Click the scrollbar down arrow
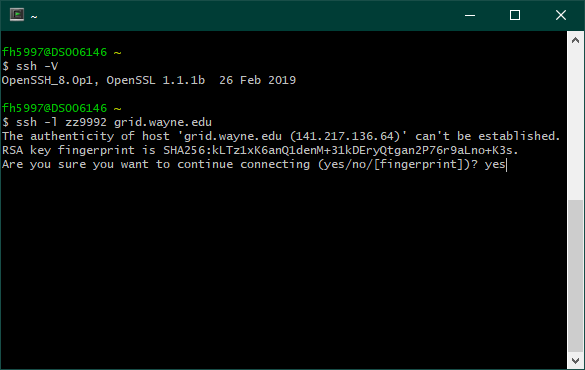The width and height of the screenshot is (585, 370). tap(575, 360)
